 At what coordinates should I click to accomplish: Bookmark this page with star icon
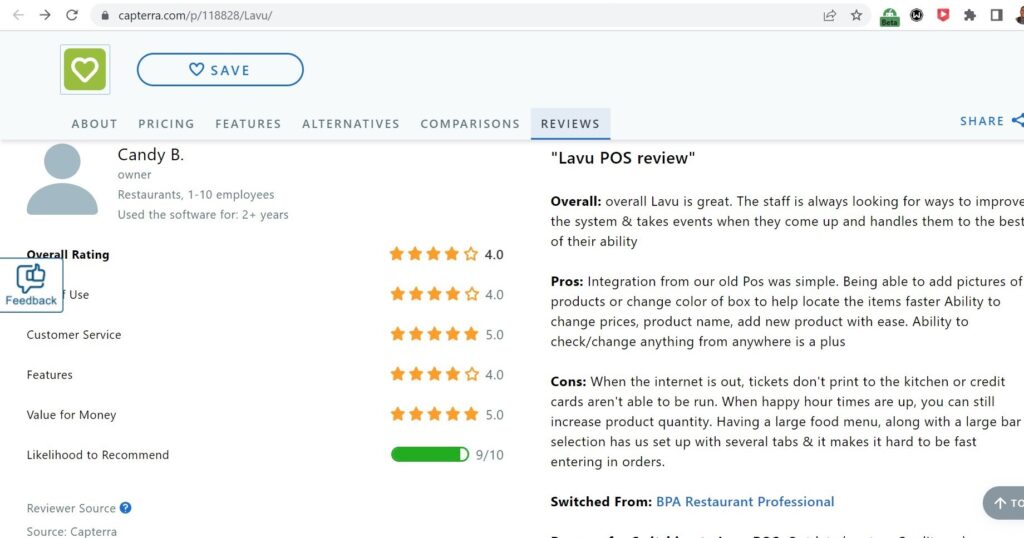856,15
